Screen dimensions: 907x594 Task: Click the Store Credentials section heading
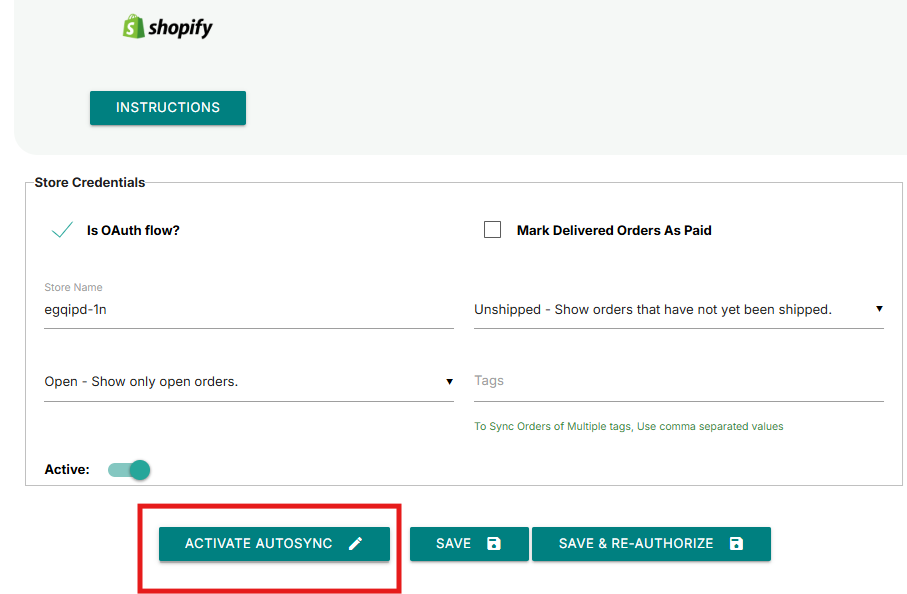(x=90, y=183)
